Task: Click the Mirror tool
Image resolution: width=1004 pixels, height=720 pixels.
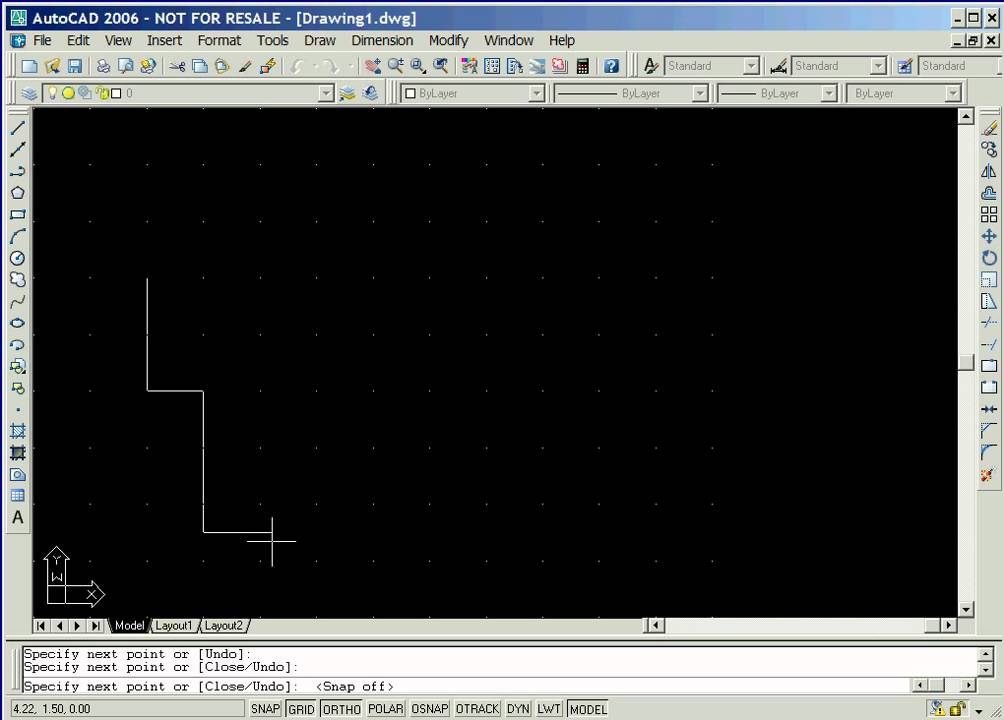Action: click(x=989, y=171)
